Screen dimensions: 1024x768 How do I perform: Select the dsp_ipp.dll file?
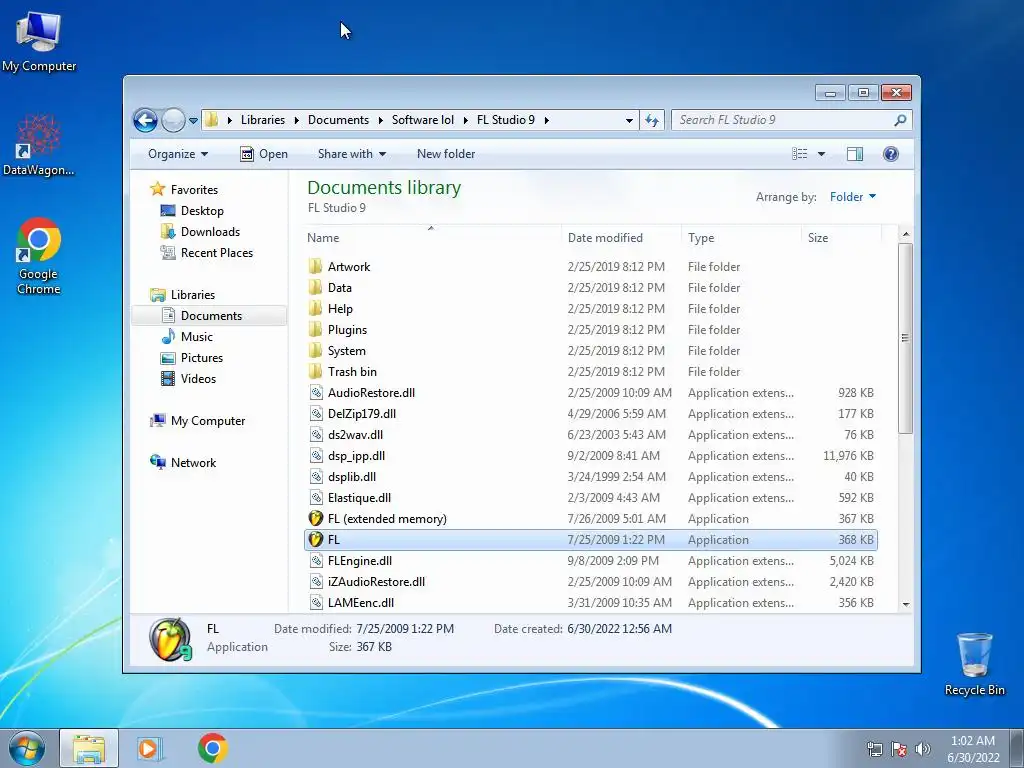(356, 456)
